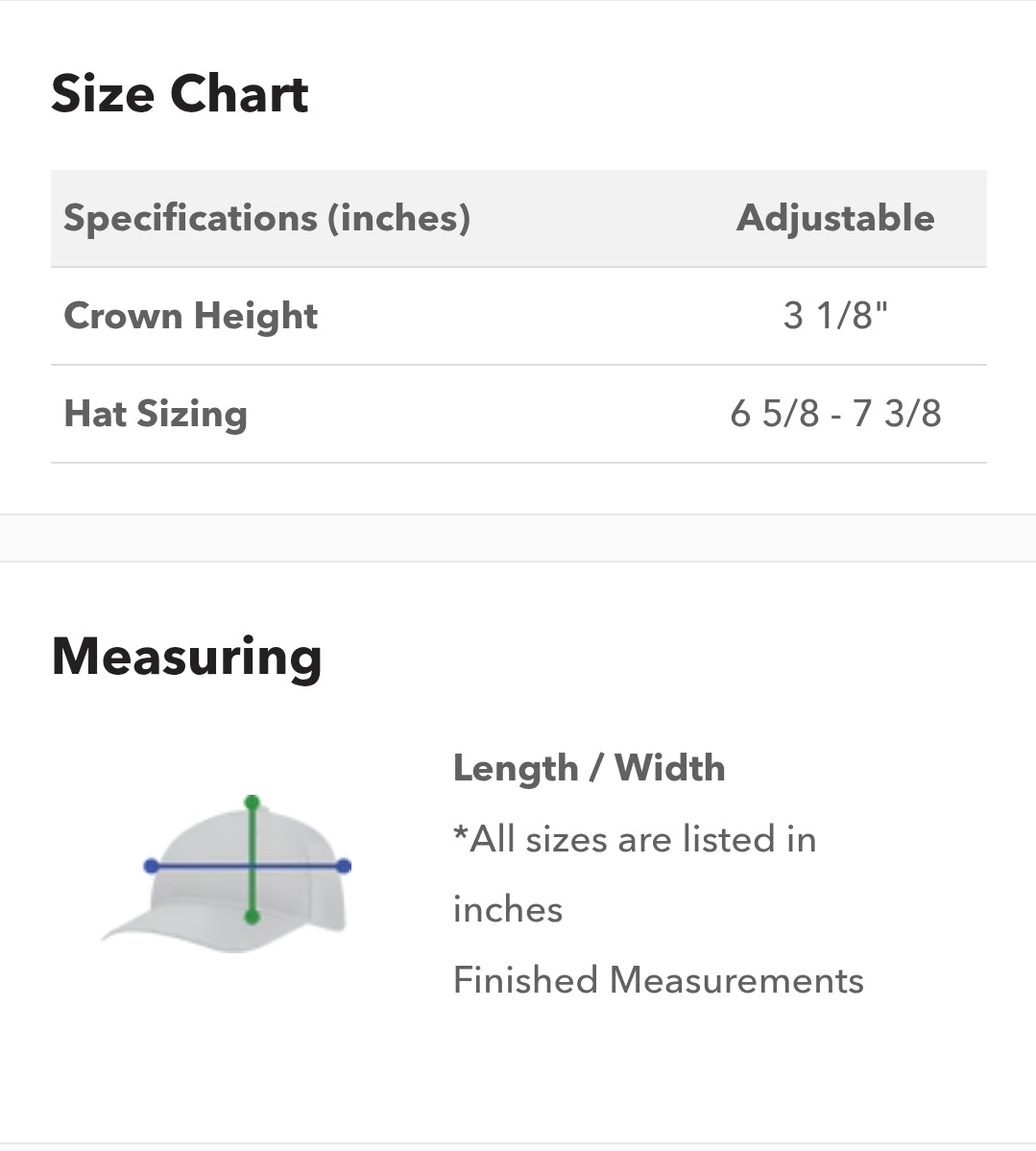
Task: Click the Size Chart heading
Action: click(x=180, y=94)
